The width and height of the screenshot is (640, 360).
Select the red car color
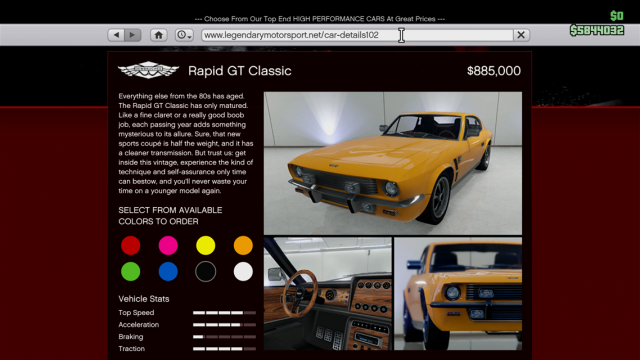point(131,245)
